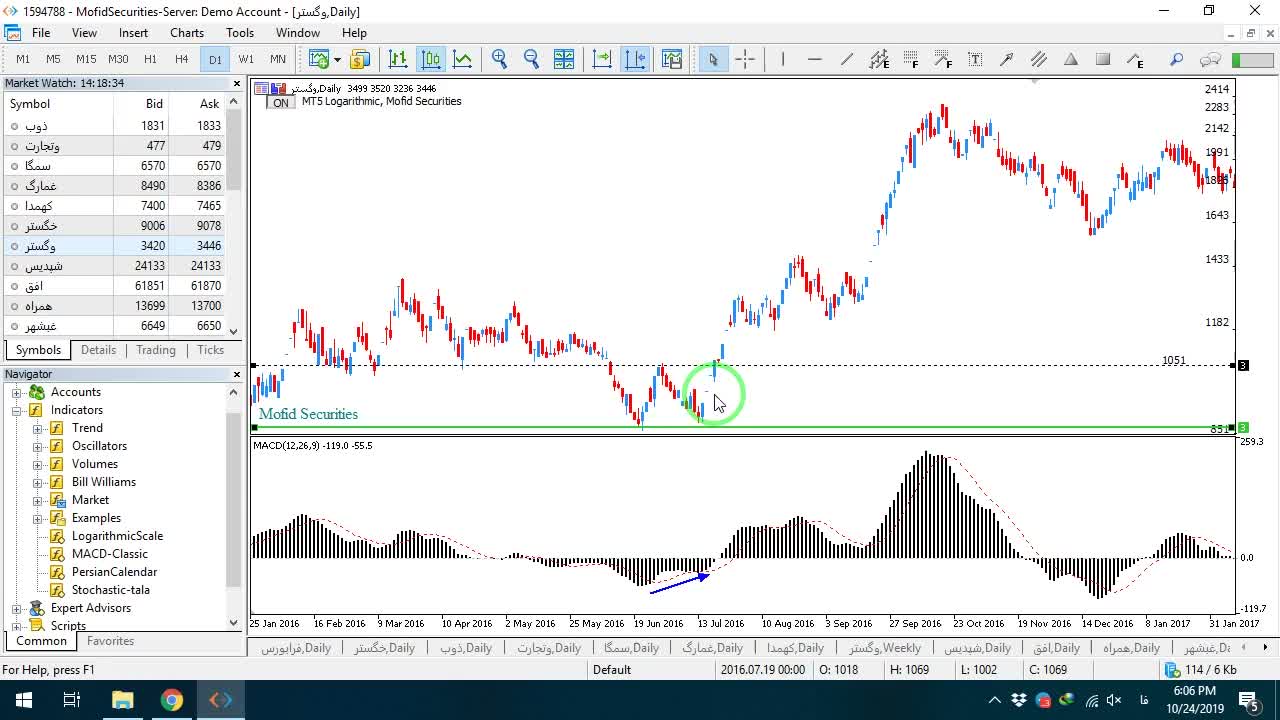The image size is (1280, 720).
Task: Expand the Volumes node
Action: [38, 464]
